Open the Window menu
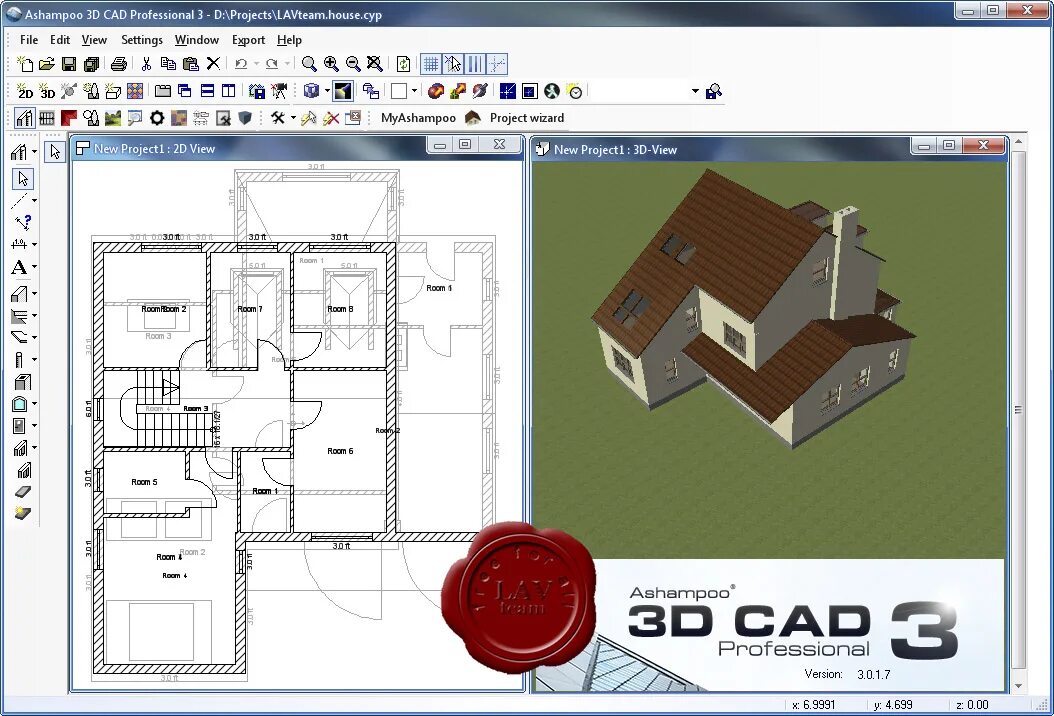 196,40
